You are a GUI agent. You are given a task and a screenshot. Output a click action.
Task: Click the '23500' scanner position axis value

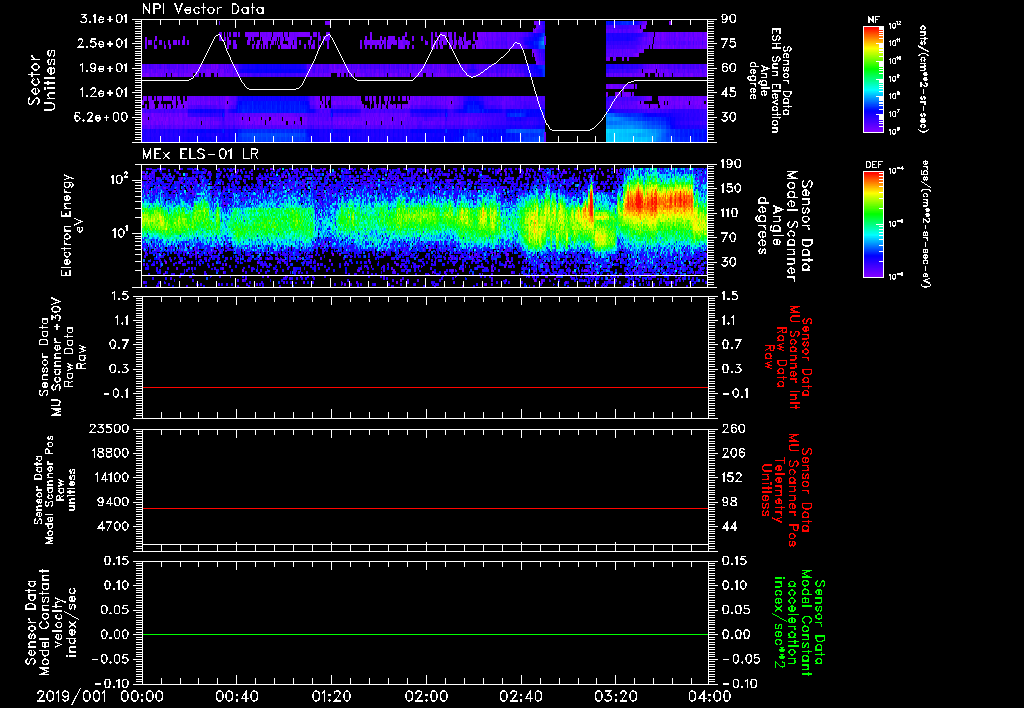[x=109, y=429]
